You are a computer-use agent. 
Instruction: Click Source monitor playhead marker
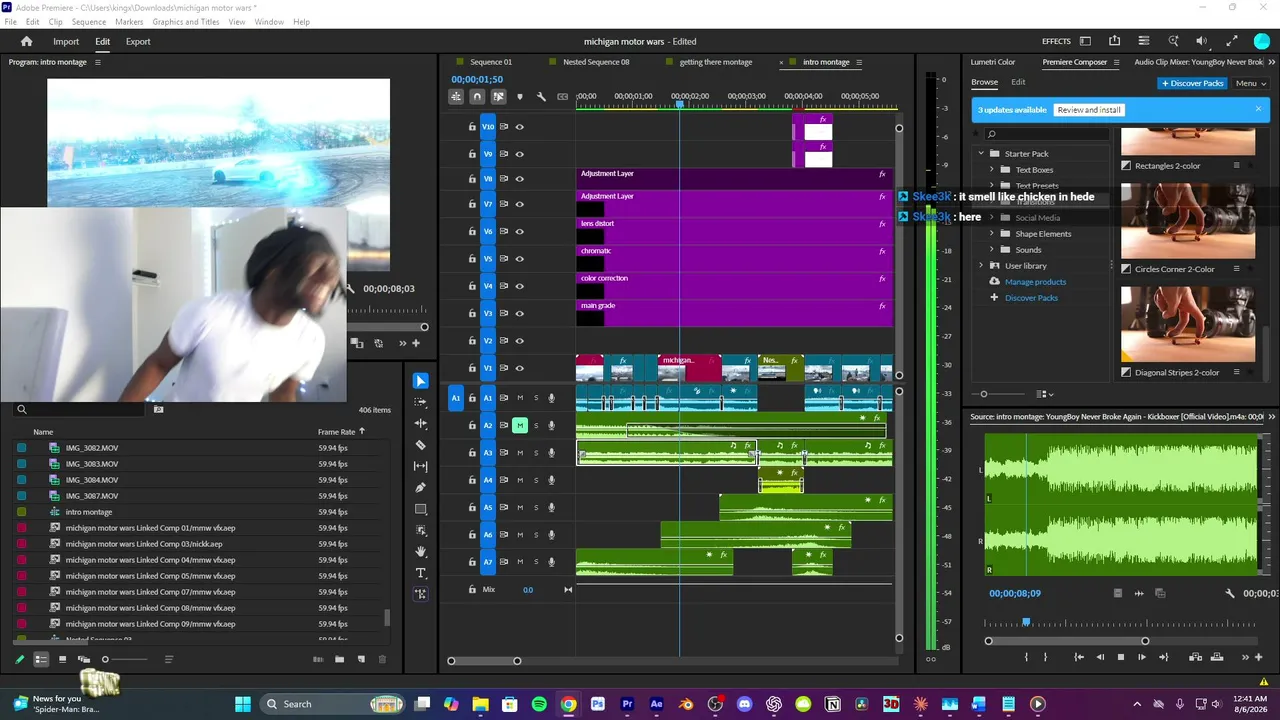pos(1026,622)
